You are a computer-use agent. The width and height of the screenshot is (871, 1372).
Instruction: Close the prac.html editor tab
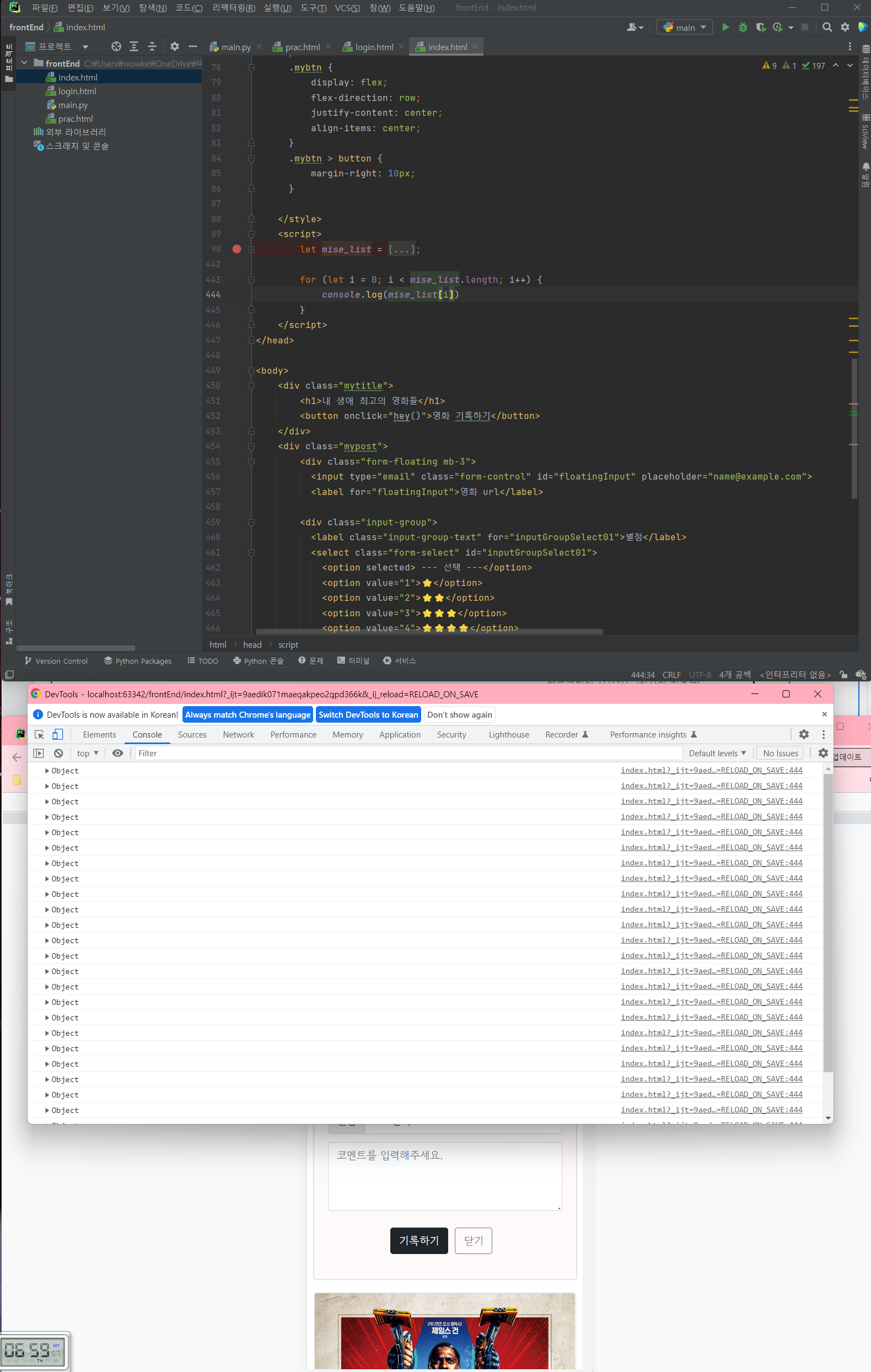tap(328, 47)
